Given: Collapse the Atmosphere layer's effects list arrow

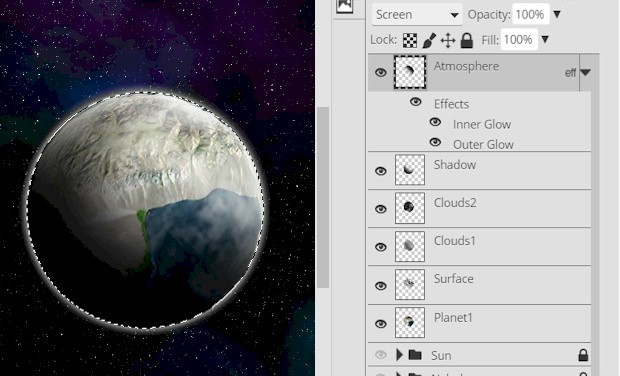Looking at the screenshot, I should tap(586, 73).
